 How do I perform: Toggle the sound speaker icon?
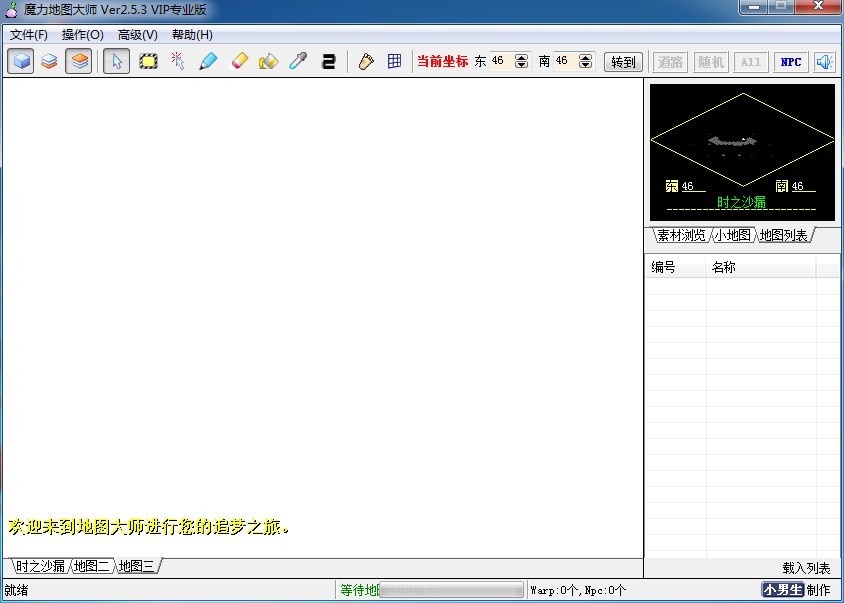[824, 61]
